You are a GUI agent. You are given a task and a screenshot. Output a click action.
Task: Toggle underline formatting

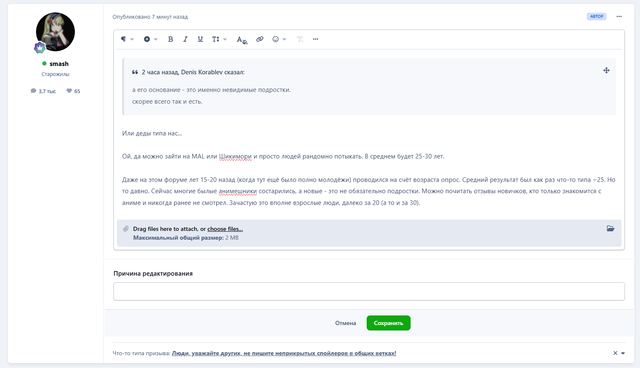point(200,39)
